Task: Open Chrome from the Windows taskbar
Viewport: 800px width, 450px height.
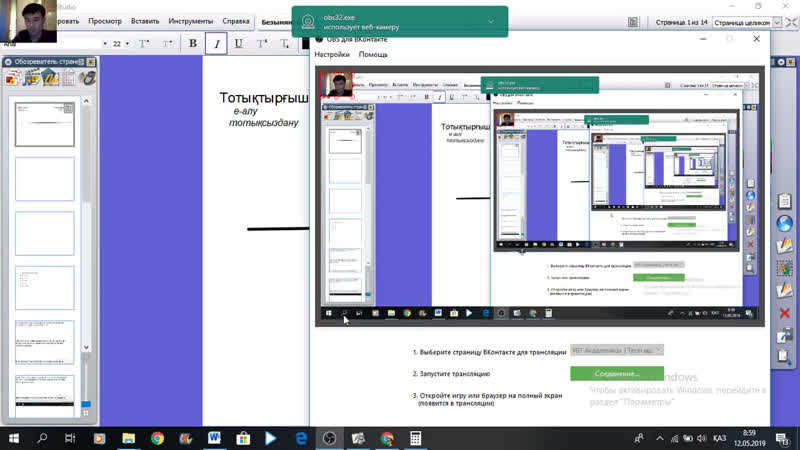Action: coord(158,438)
